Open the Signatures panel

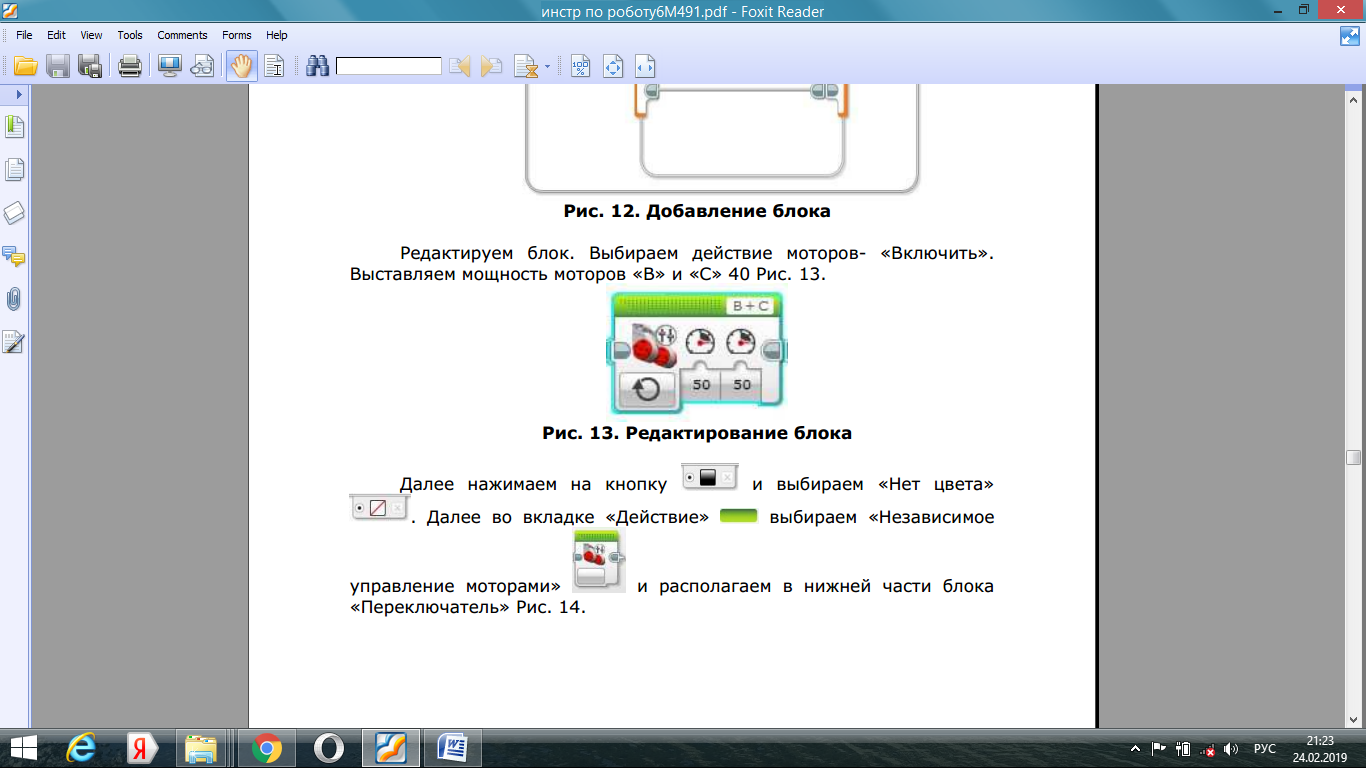pyautogui.click(x=14, y=343)
